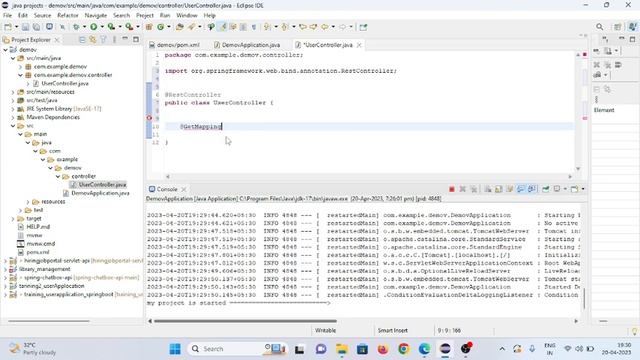Click the Console vertical scrollbar thumb

pyautogui.click(x=584, y=298)
